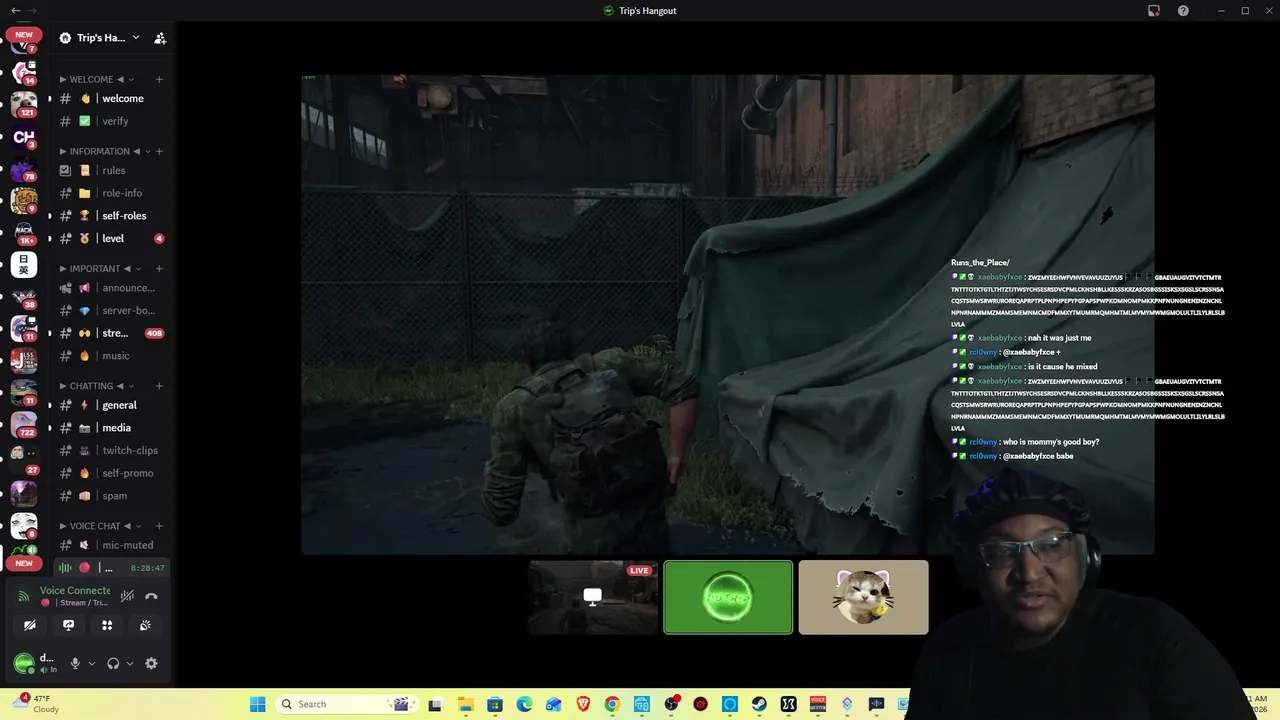The width and height of the screenshot is (1280, 720).
Task: Open the self-promo channel
Action: pos(112,473)
